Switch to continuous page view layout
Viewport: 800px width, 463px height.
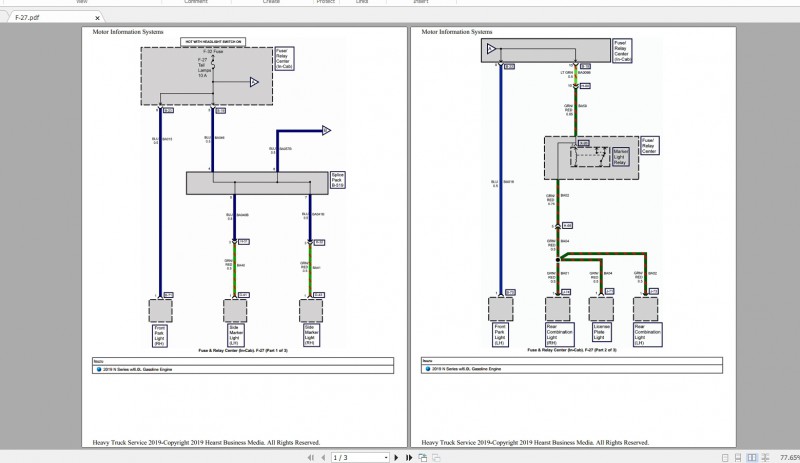click(738, 458)
